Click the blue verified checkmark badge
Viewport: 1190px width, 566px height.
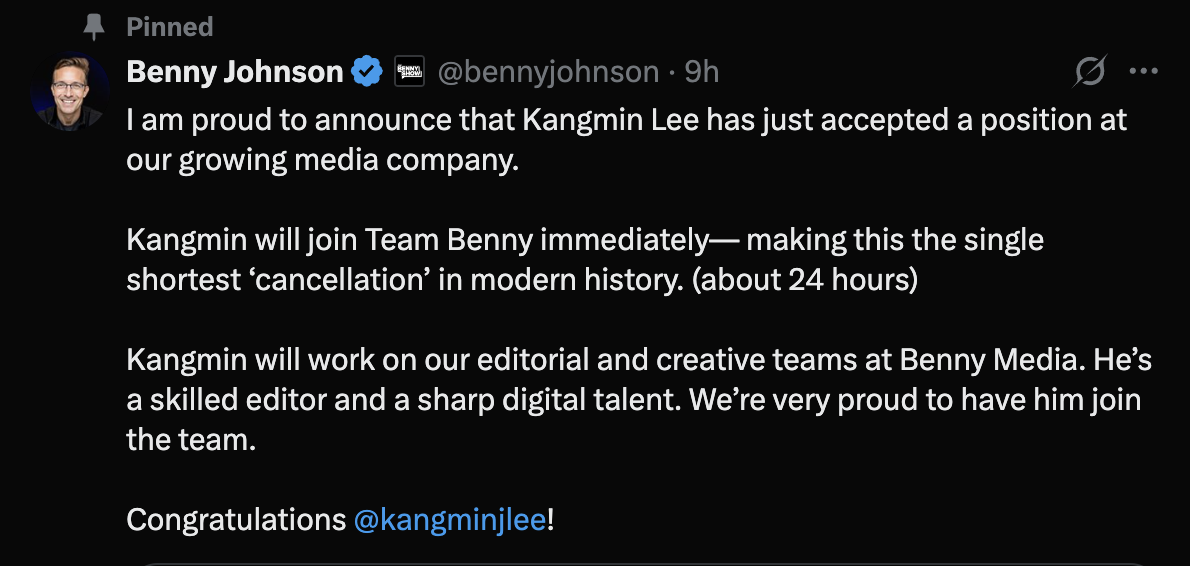coord(367,72)
